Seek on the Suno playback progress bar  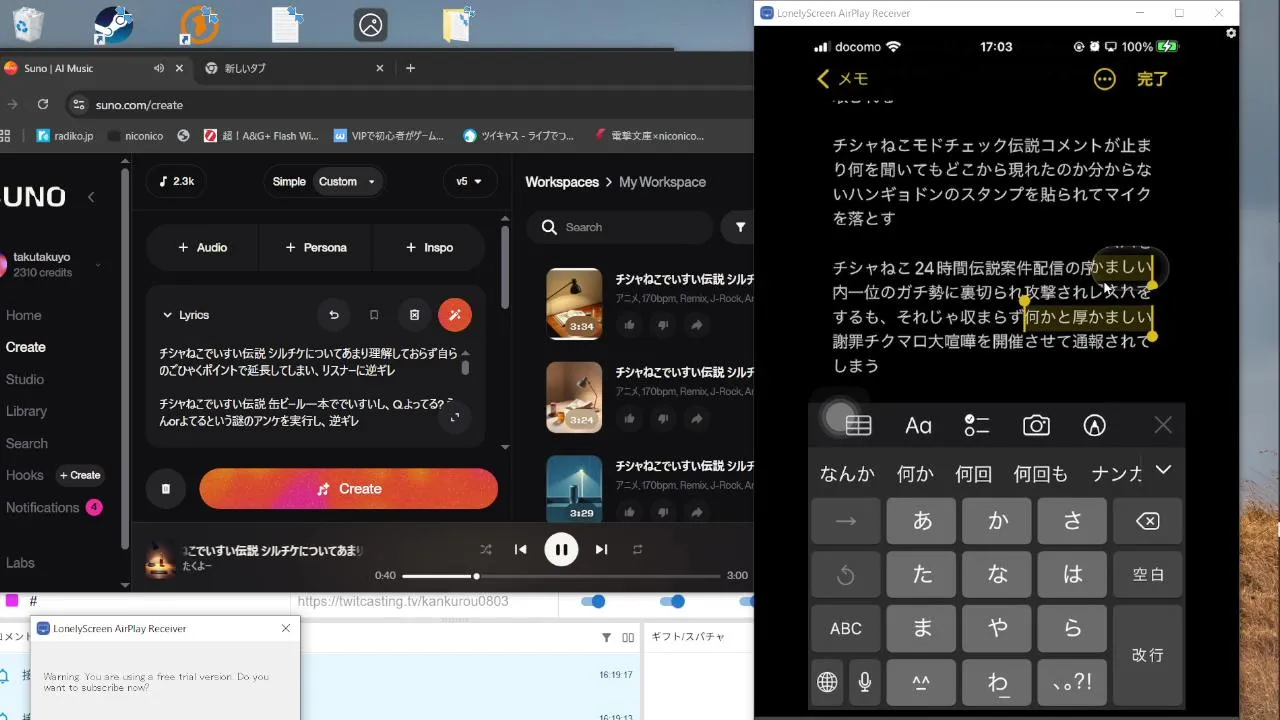coord(561,576)
